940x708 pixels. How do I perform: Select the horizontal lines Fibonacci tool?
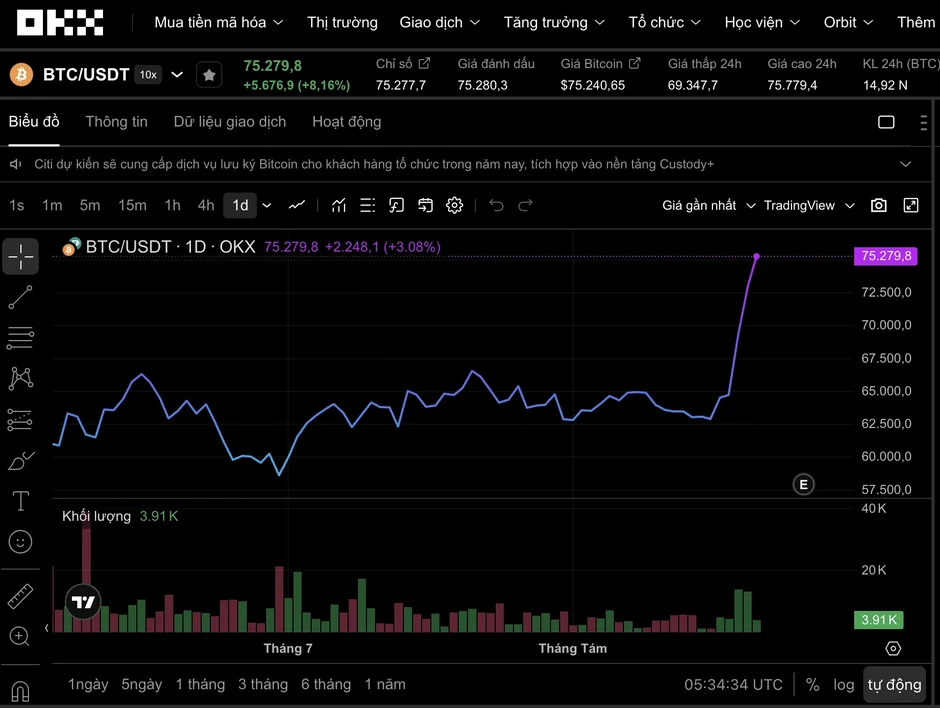(20, 338)
